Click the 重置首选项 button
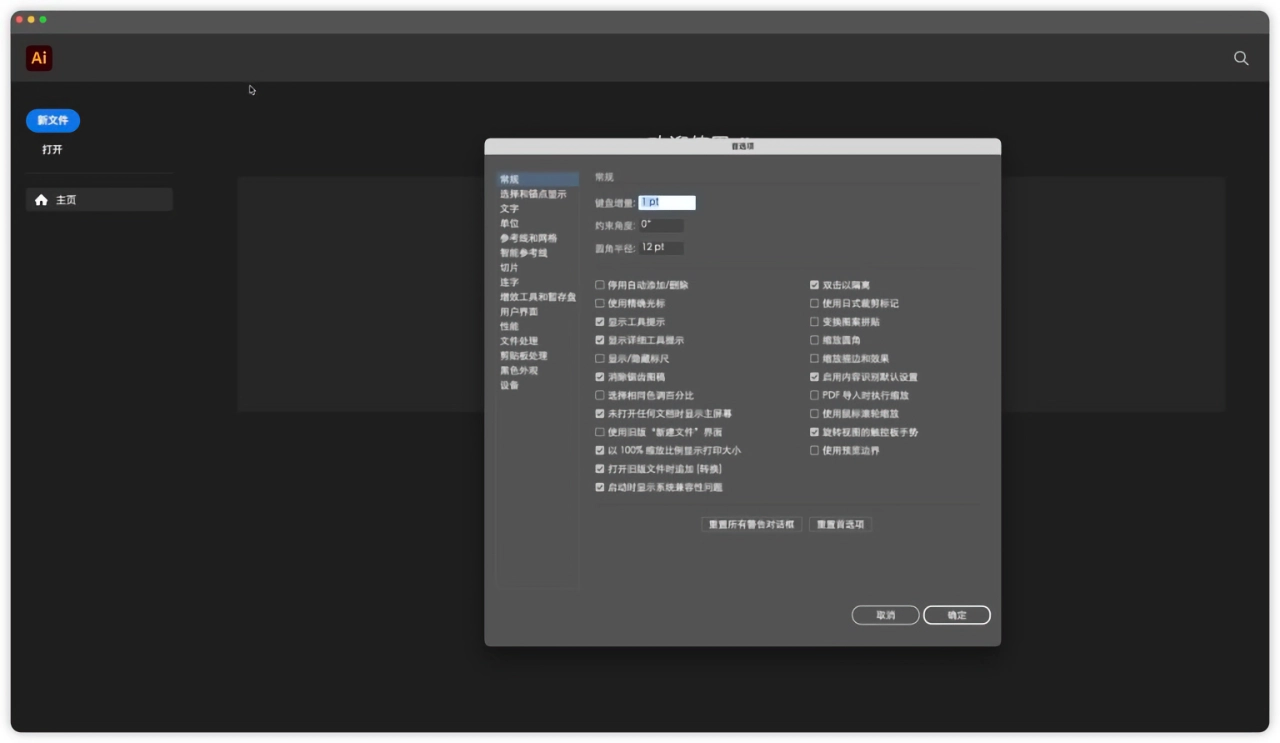The image size is (1280, 743). click(x=840, y=524)
